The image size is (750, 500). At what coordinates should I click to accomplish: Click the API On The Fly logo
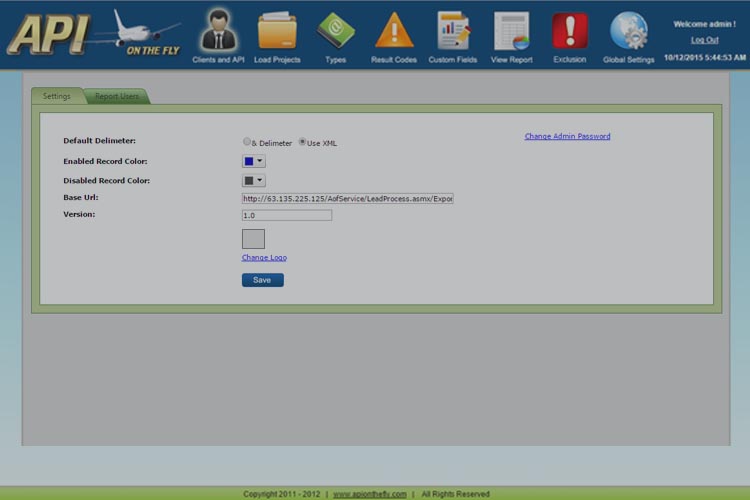pos(94,34)
